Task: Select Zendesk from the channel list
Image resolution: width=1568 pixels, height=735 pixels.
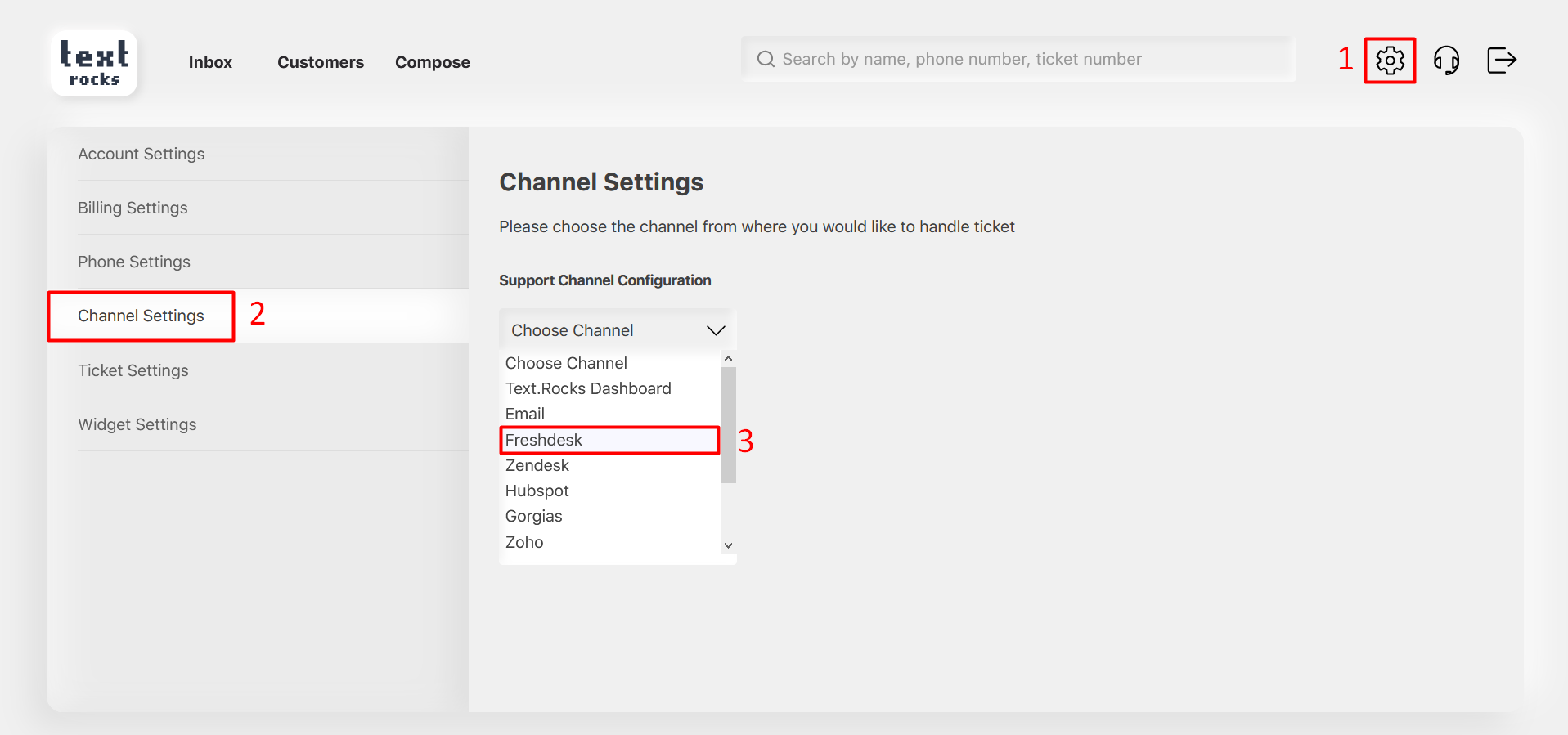Action: coord(537,465)
